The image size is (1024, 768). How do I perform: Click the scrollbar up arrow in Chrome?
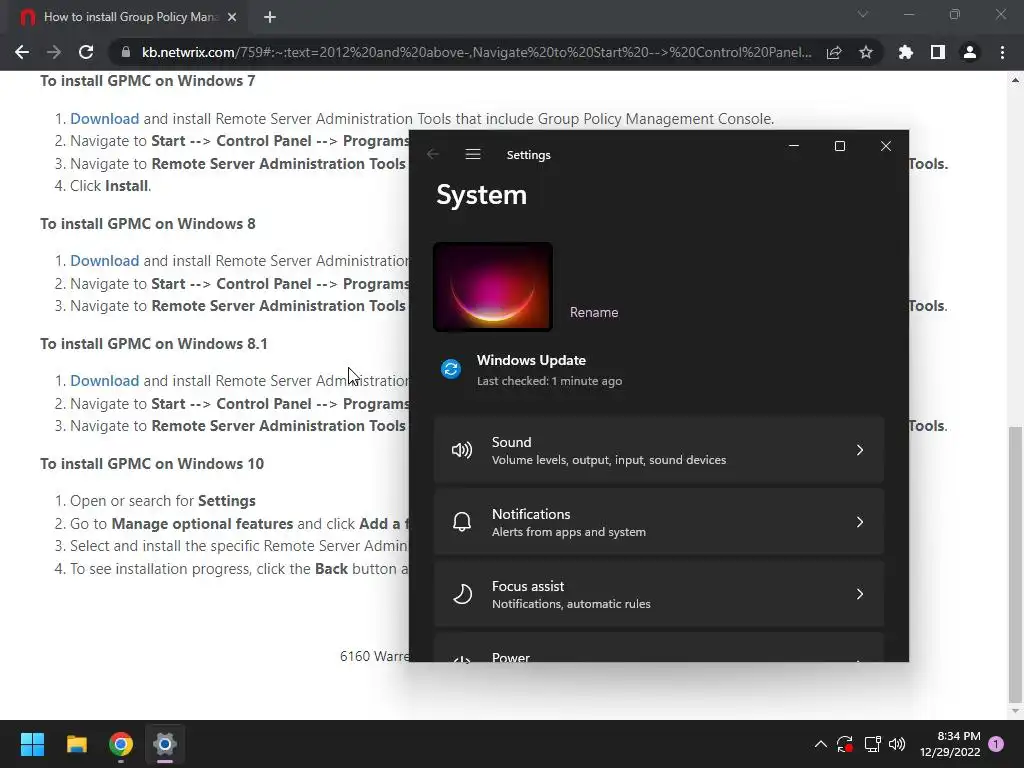point(1014,80)
